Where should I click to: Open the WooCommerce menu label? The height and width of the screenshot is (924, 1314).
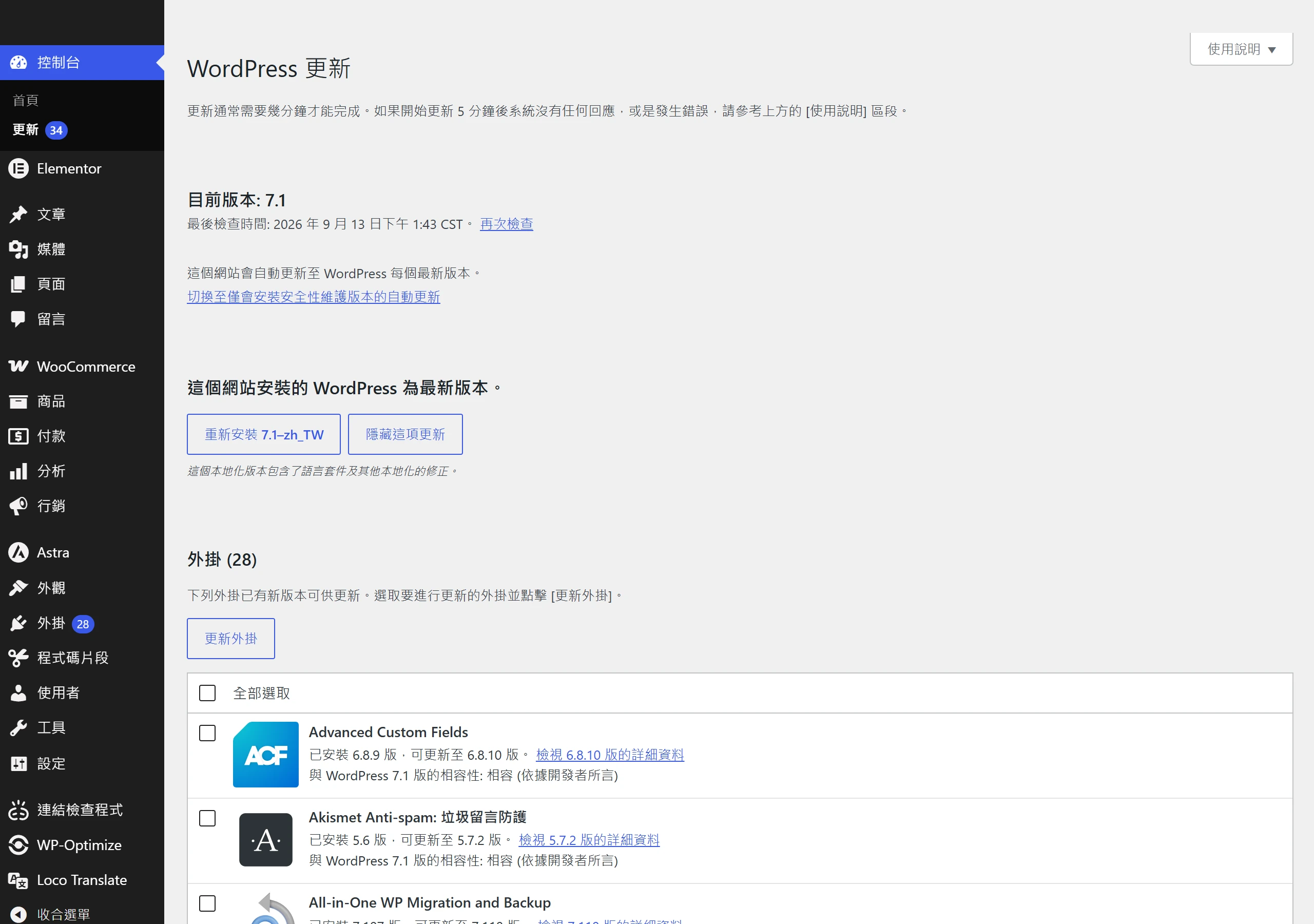(86, 367)
